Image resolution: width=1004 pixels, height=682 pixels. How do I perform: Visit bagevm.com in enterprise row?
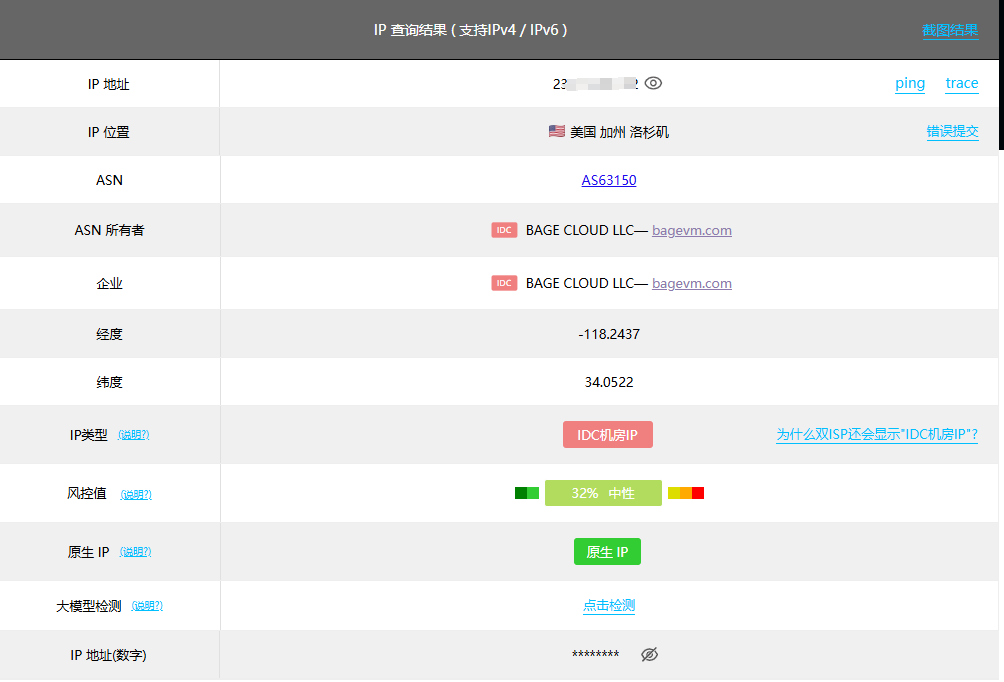point(692,283)
